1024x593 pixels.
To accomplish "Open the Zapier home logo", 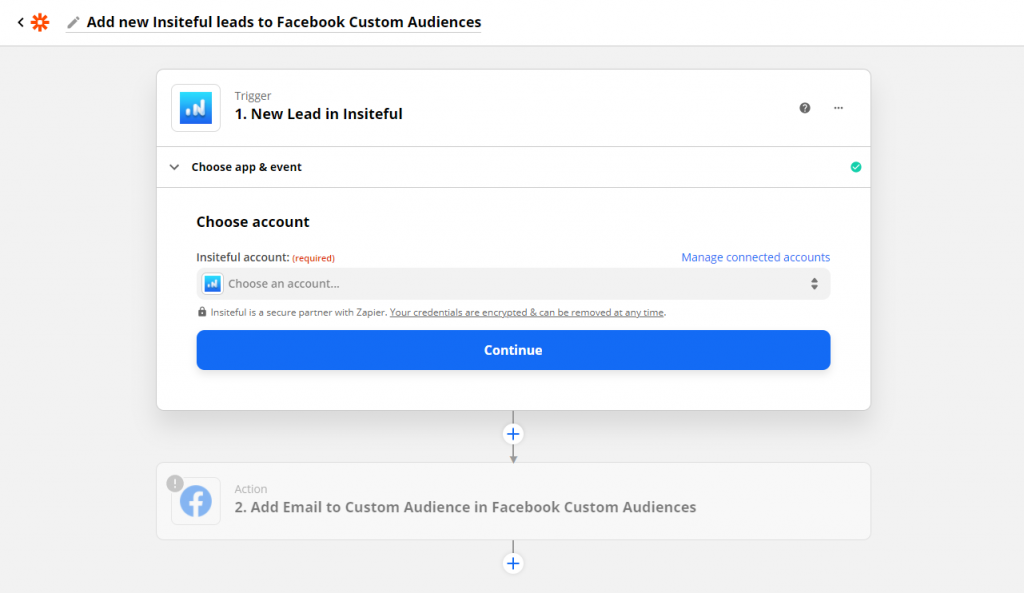I will 40,22.
